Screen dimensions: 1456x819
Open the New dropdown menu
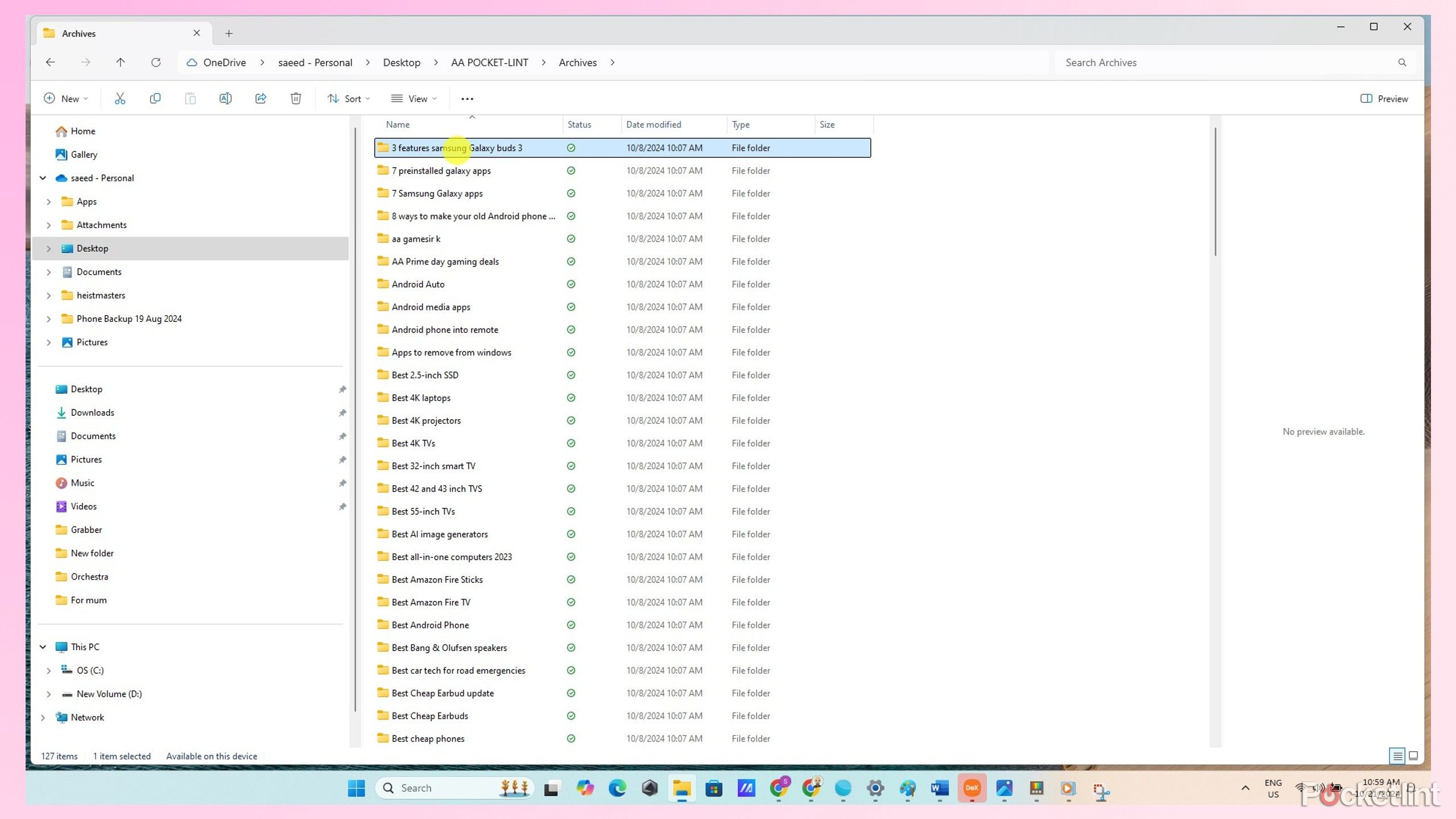tap(66, 98)
